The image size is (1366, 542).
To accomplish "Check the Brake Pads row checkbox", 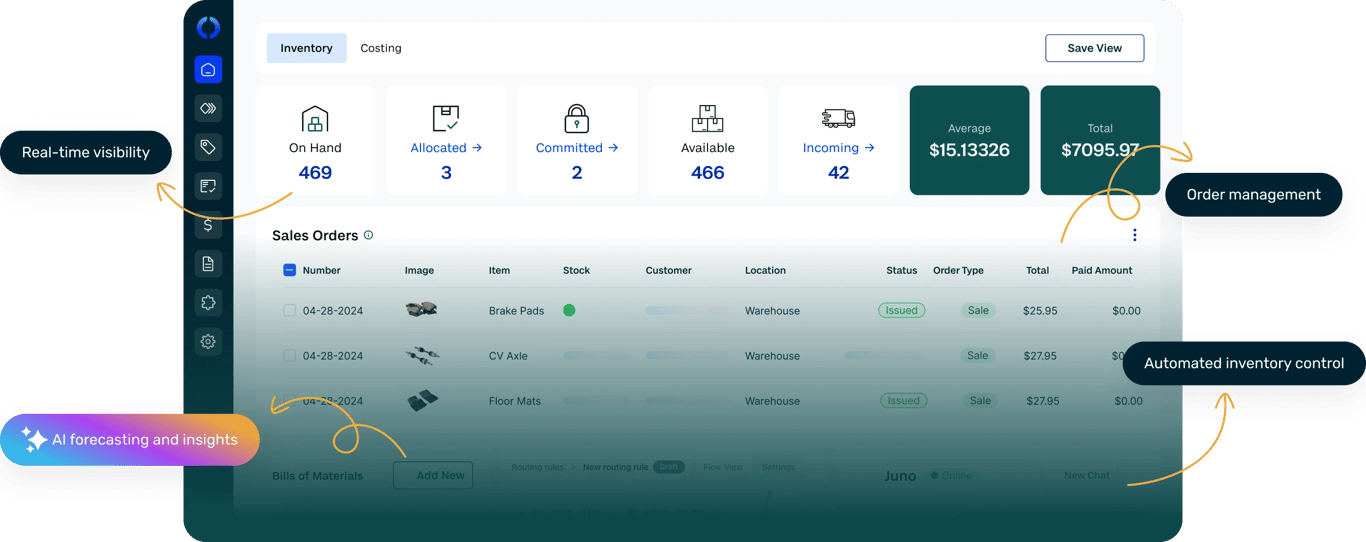I will [x=289, y=311].
